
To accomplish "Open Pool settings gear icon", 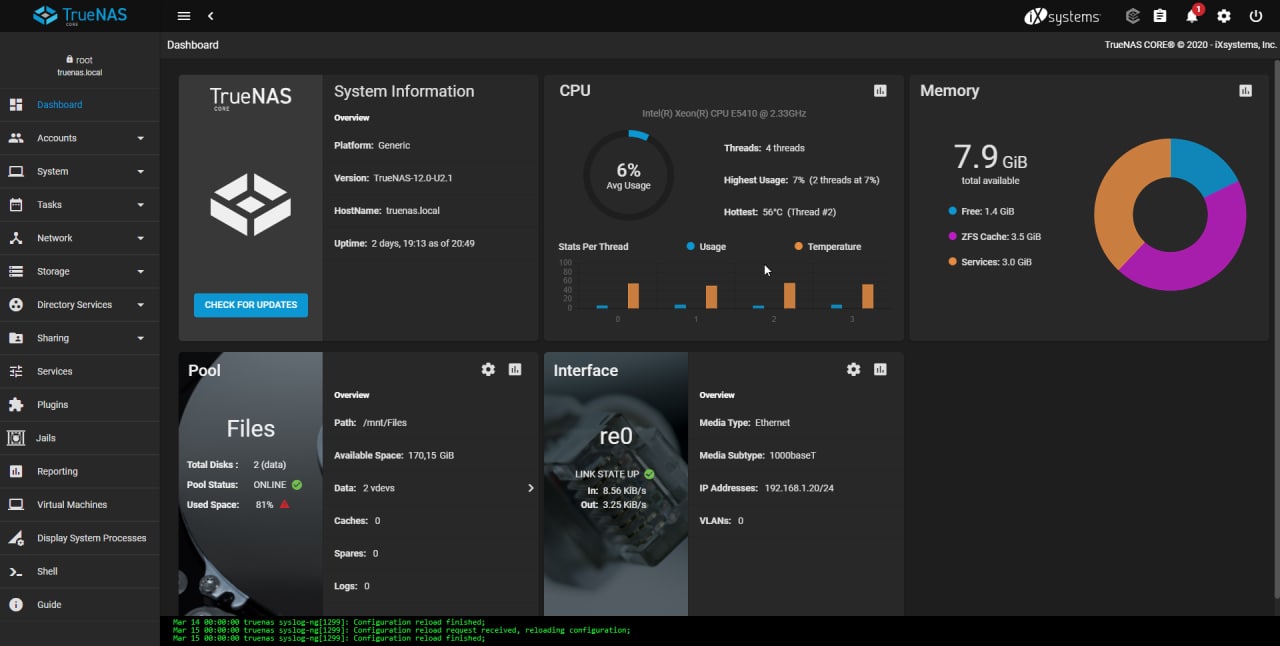I will pos(488,369).
